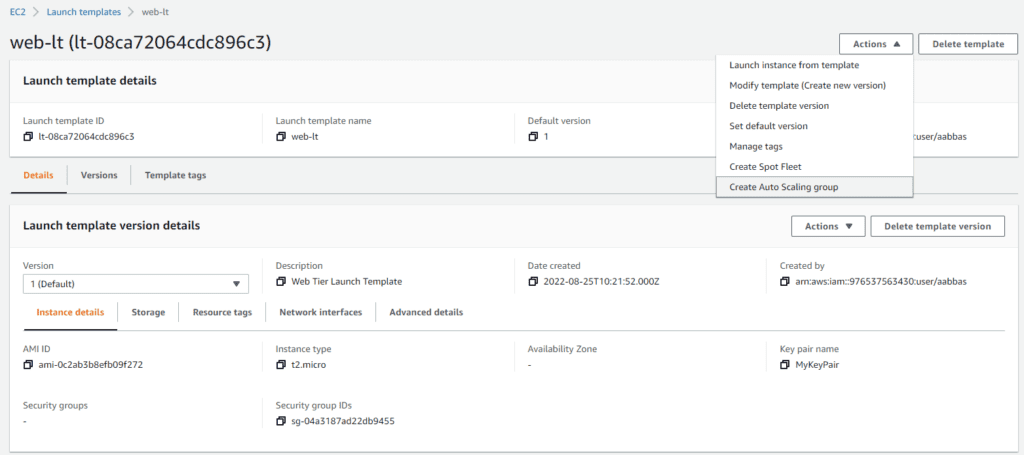This screenshot has width=1024, height=455.
Task: Click the t2.micro value text
Action: point(309,364)
